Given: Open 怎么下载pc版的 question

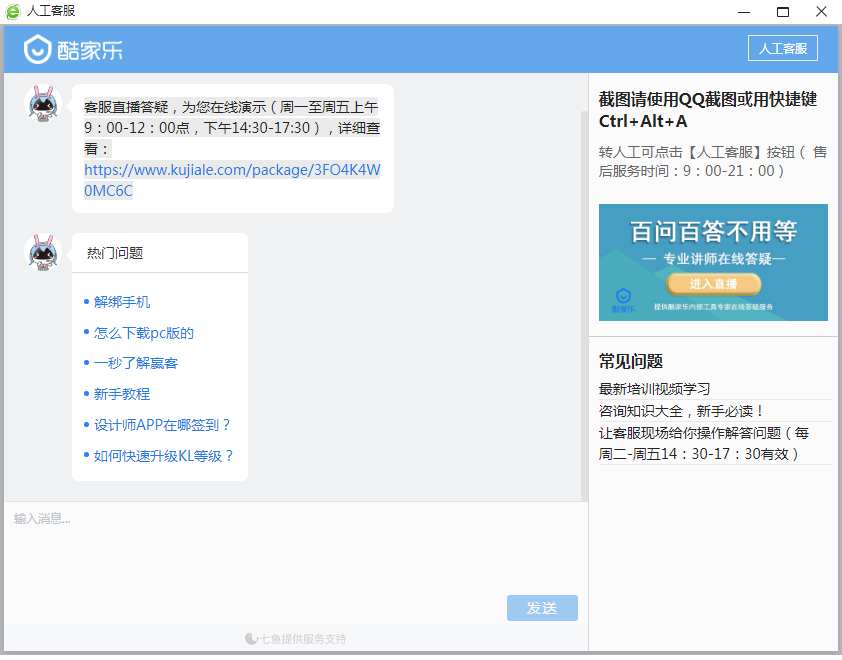Looking at the screenshot, I should point(144,333).
